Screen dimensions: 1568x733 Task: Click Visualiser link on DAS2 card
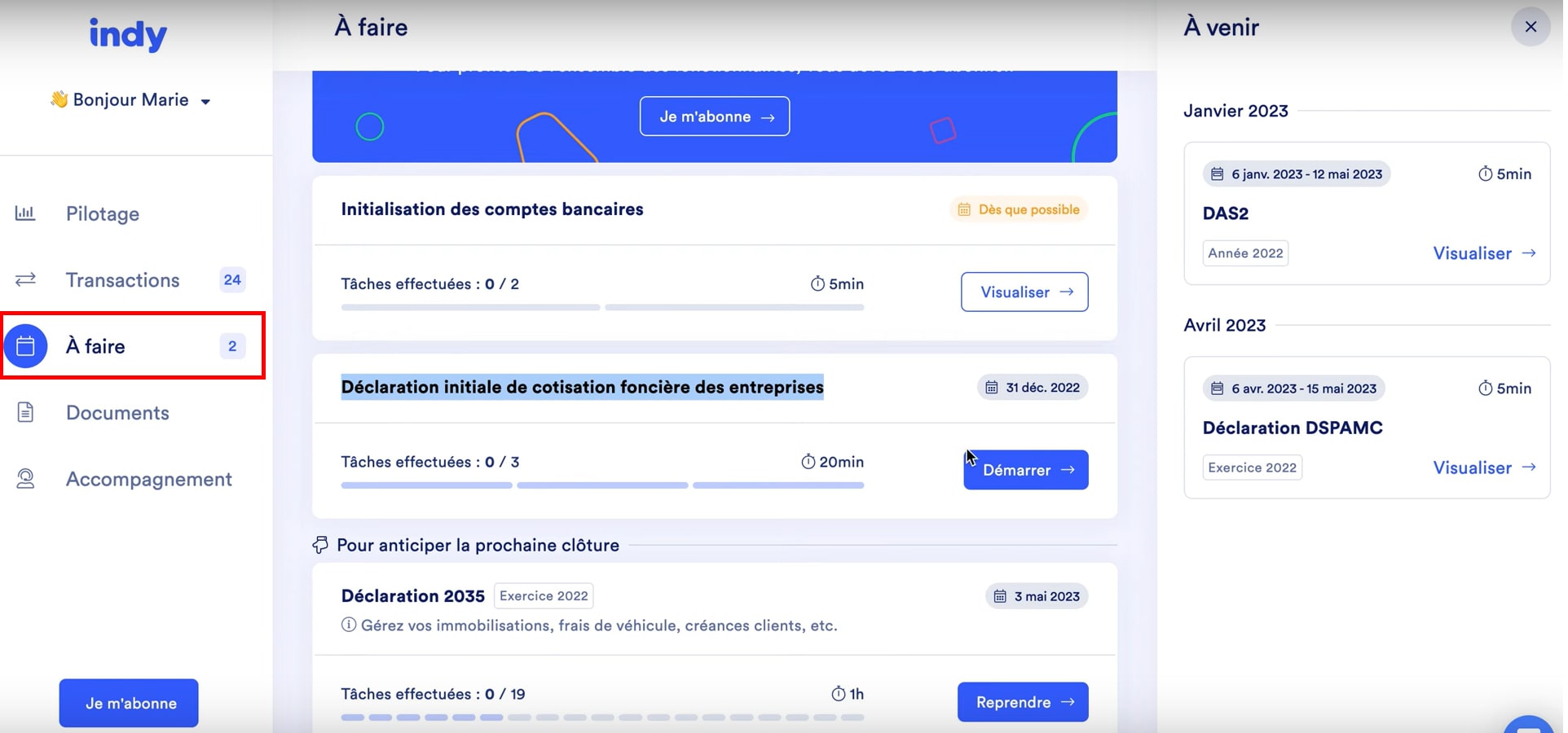point(1483,253)
